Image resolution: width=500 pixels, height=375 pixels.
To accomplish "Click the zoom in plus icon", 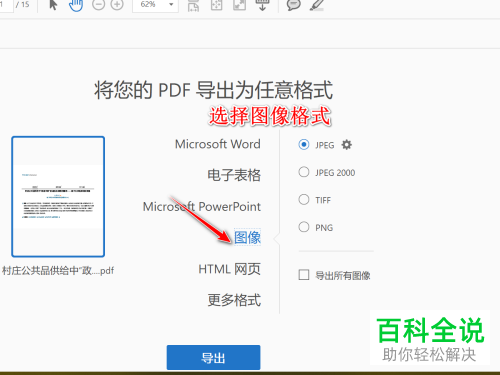I will pyautogui.click(x=117, y=4).
